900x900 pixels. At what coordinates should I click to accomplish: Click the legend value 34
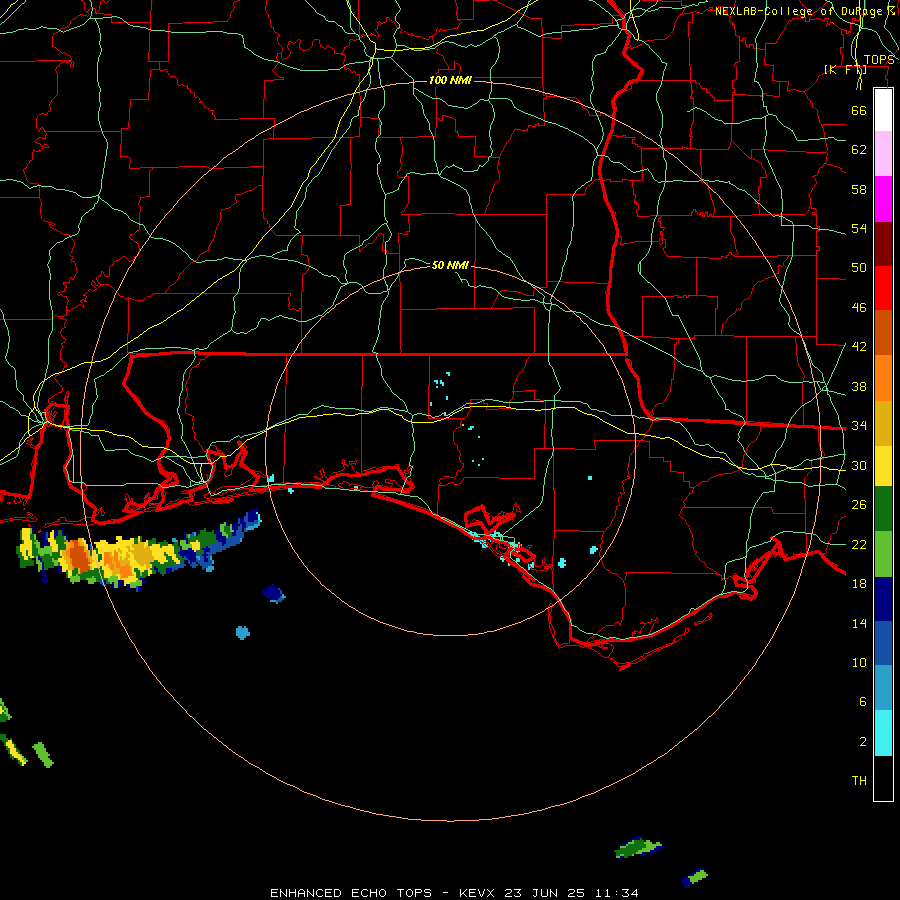pyautogui.click(x=859, y=425)
